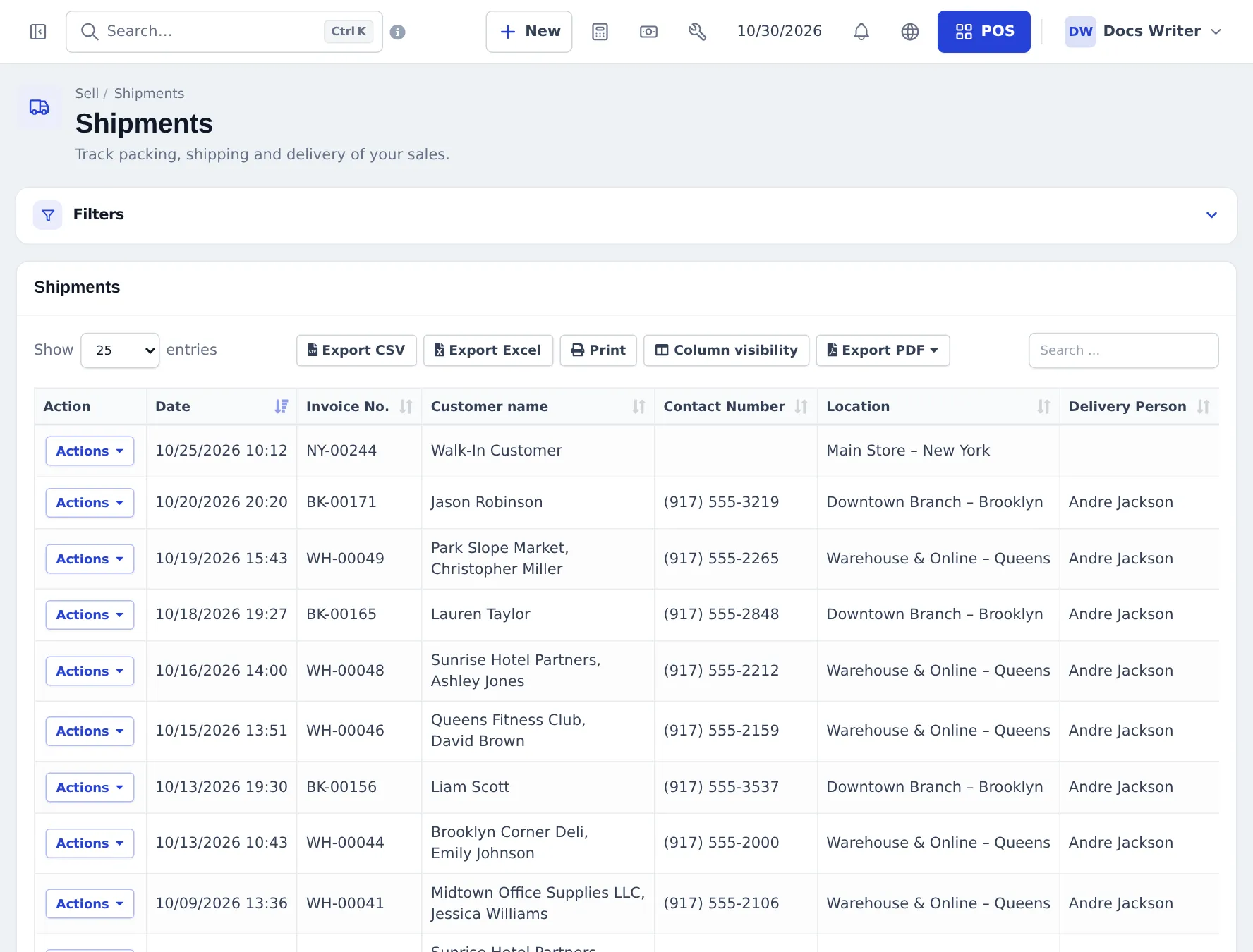The width and height of the screenshot is (1253, 952).
Task: Click the cash register money icon
Action: [x=648, y=32]
